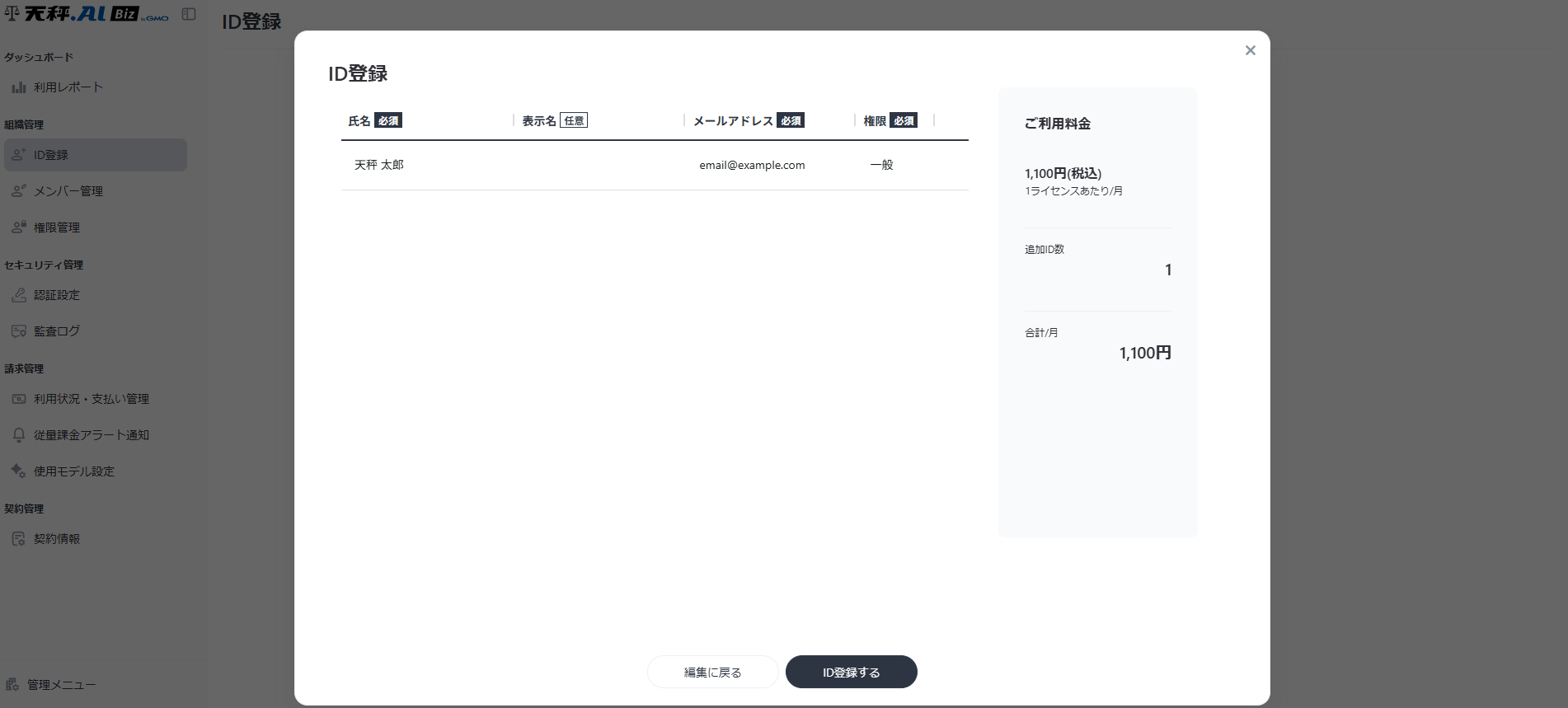This screenshot has width=1568, height=708.
Task: Click the 権限管理 lock-person icon
Action: pyautogui.click(x=18, y=227)
